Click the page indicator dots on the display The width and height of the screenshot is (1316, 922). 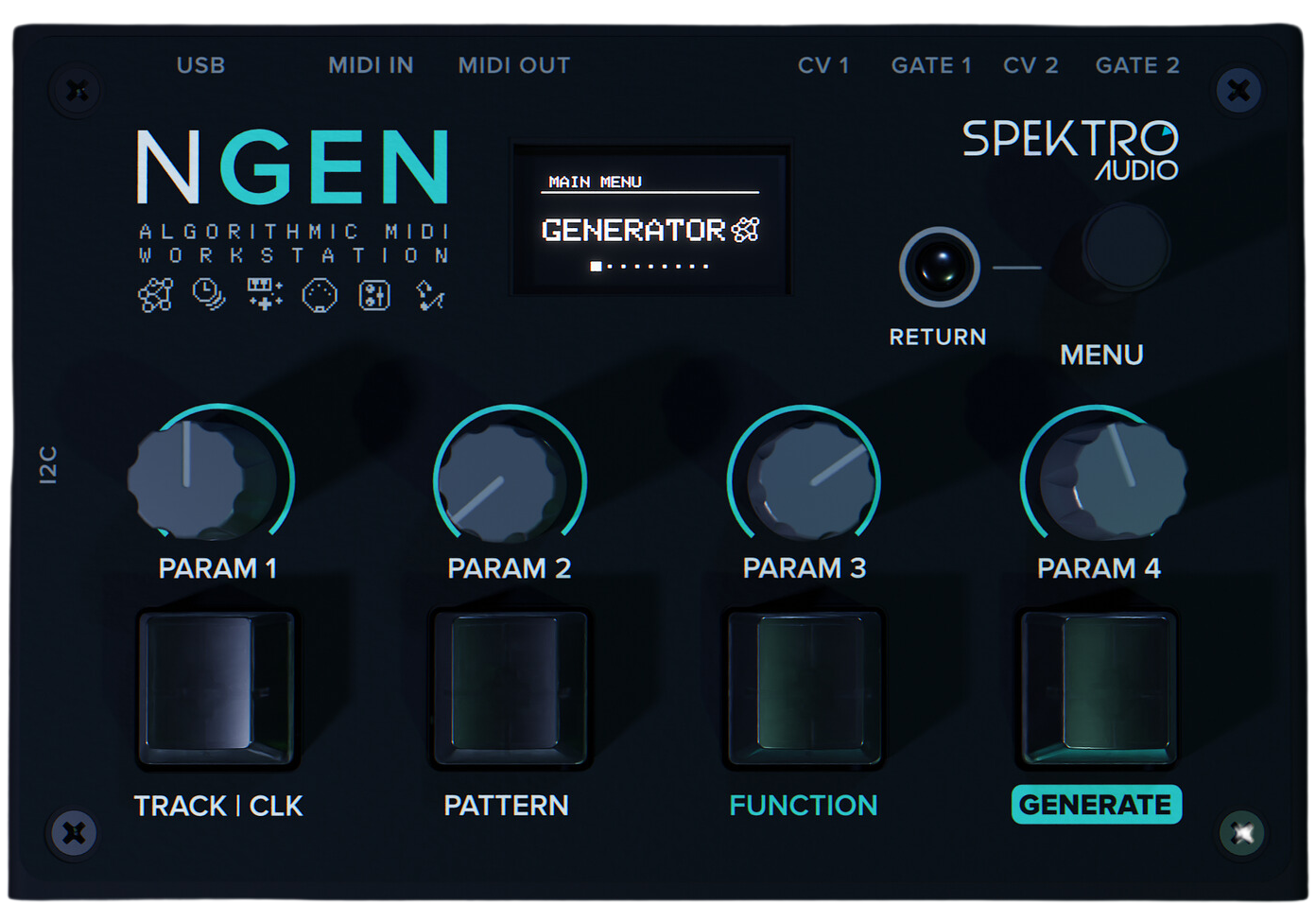(649, 266)
